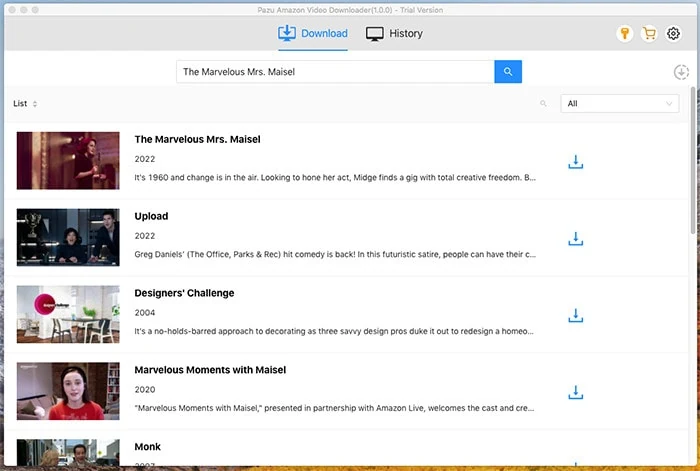Click the description starting It's a no-holds-barred
700x471 pixels.
334,331
